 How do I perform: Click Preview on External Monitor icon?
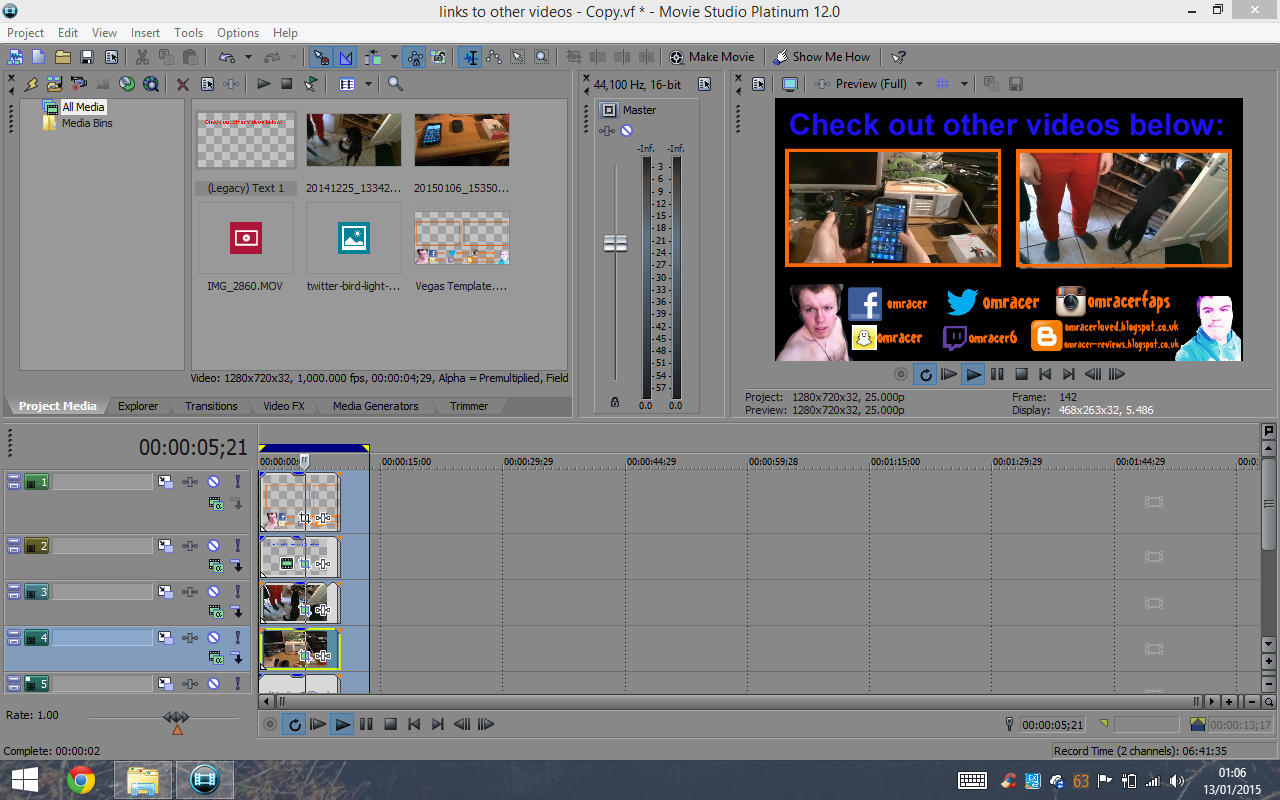click(789, 84)
